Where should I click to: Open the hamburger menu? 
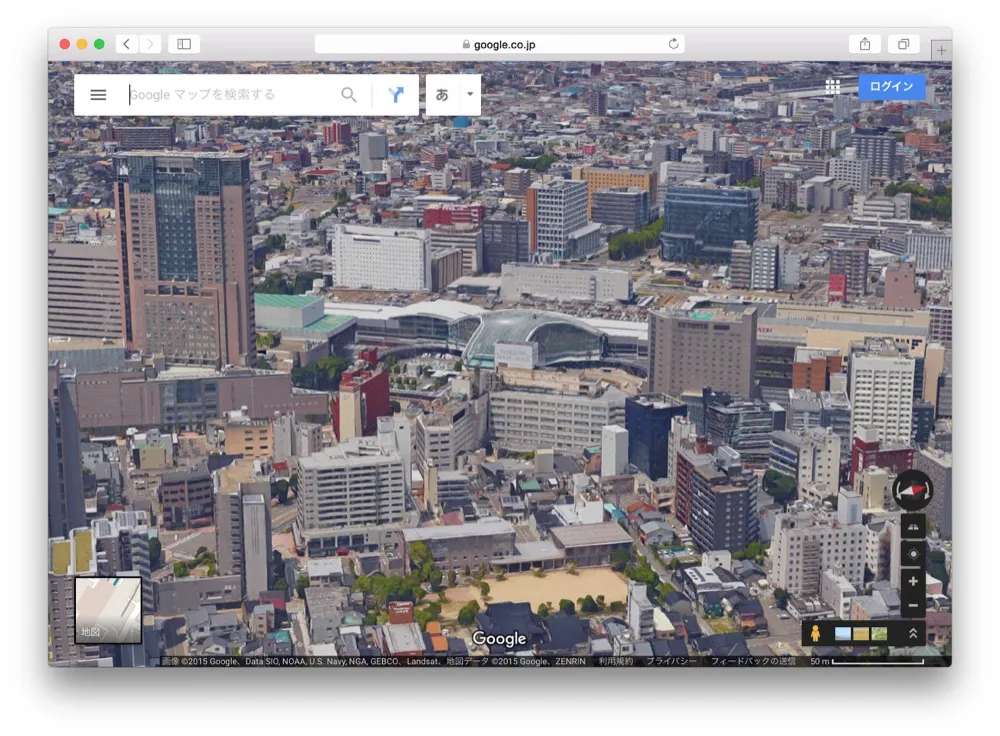point(97,94)
